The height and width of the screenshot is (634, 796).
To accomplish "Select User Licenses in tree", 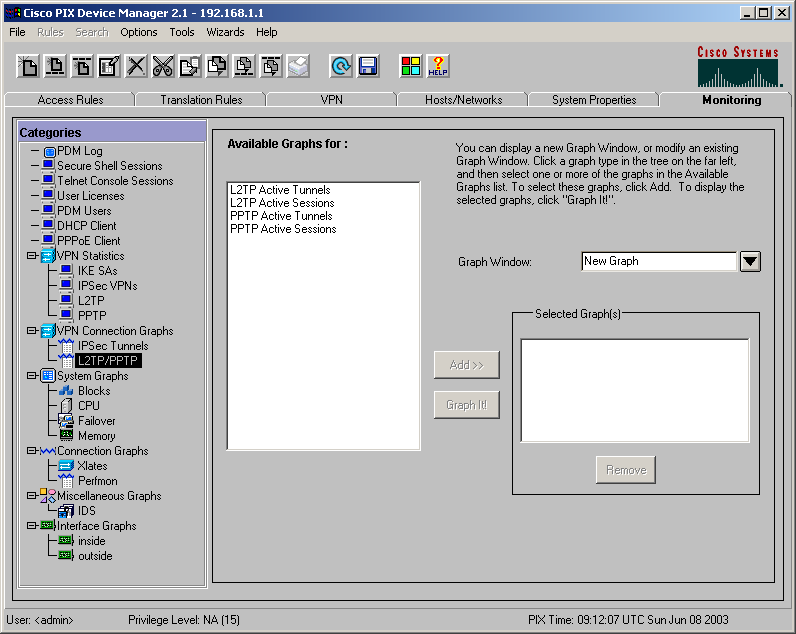I will (91, 195).
